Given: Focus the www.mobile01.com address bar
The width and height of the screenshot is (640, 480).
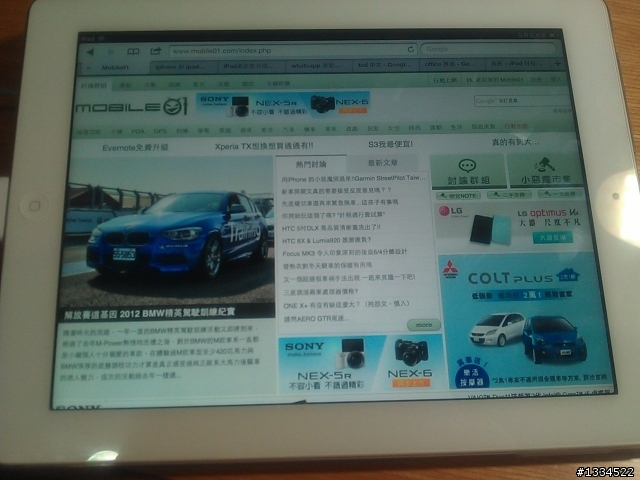Looking at the screenshot, I should tap(293, 50).
